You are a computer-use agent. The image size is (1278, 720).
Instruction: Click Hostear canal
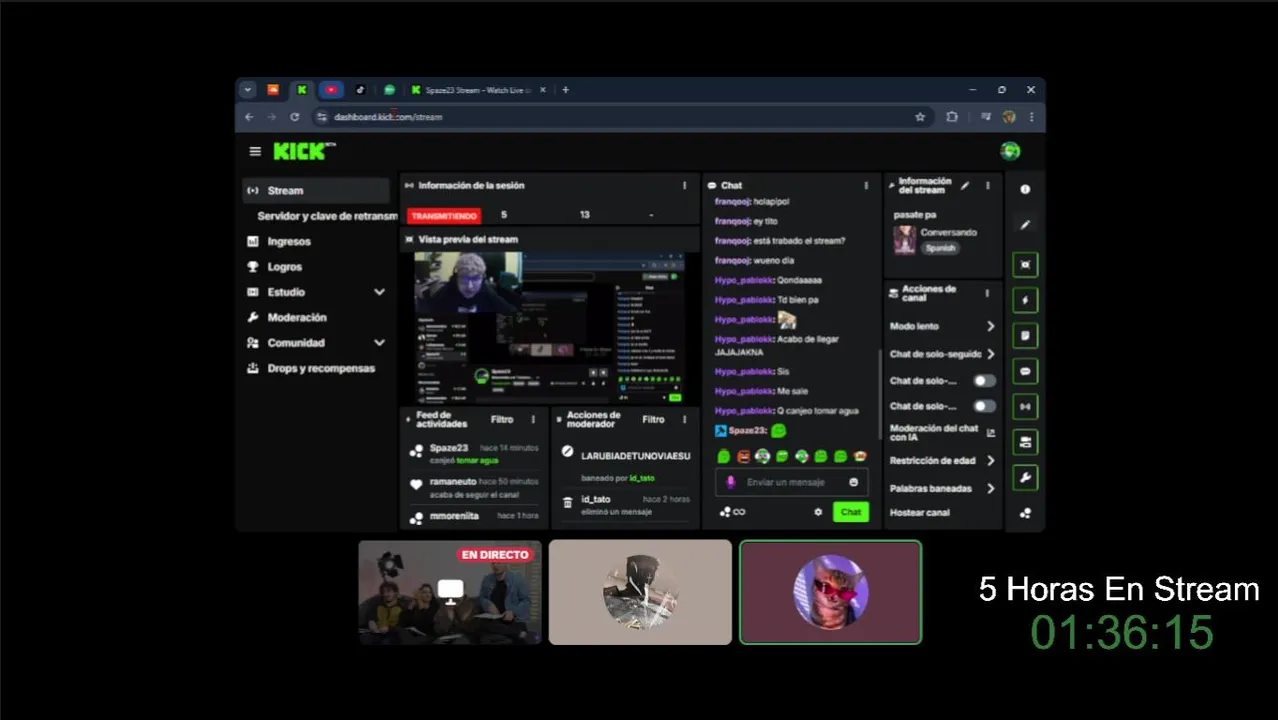point(920,513)
